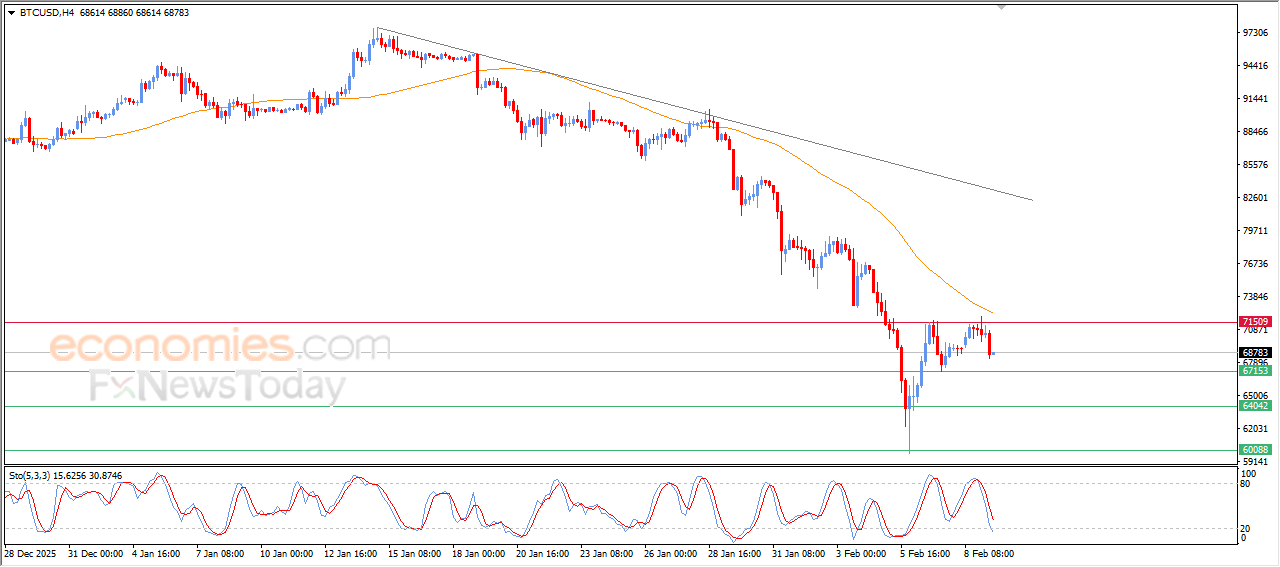Click the 4 Jan 16:00 date label
Viewport: 1280px width, 567px height.
click(x=158, y=552)
